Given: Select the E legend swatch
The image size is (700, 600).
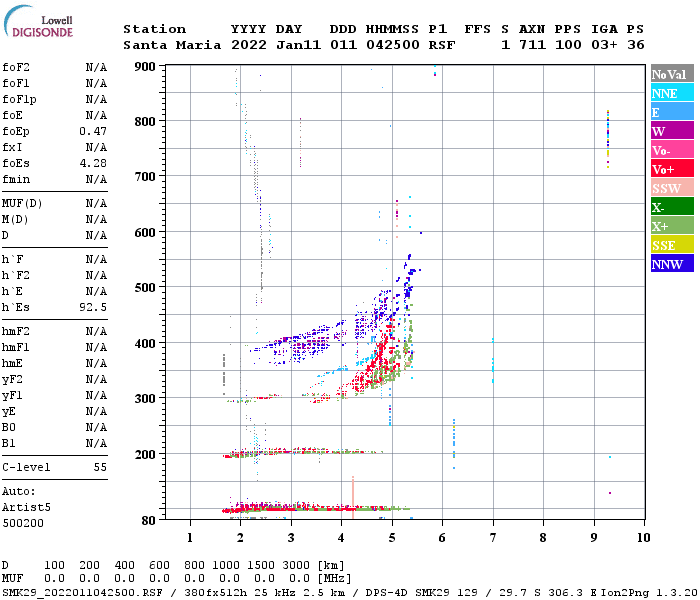Looking at the screenshot, I should point(672,112).
